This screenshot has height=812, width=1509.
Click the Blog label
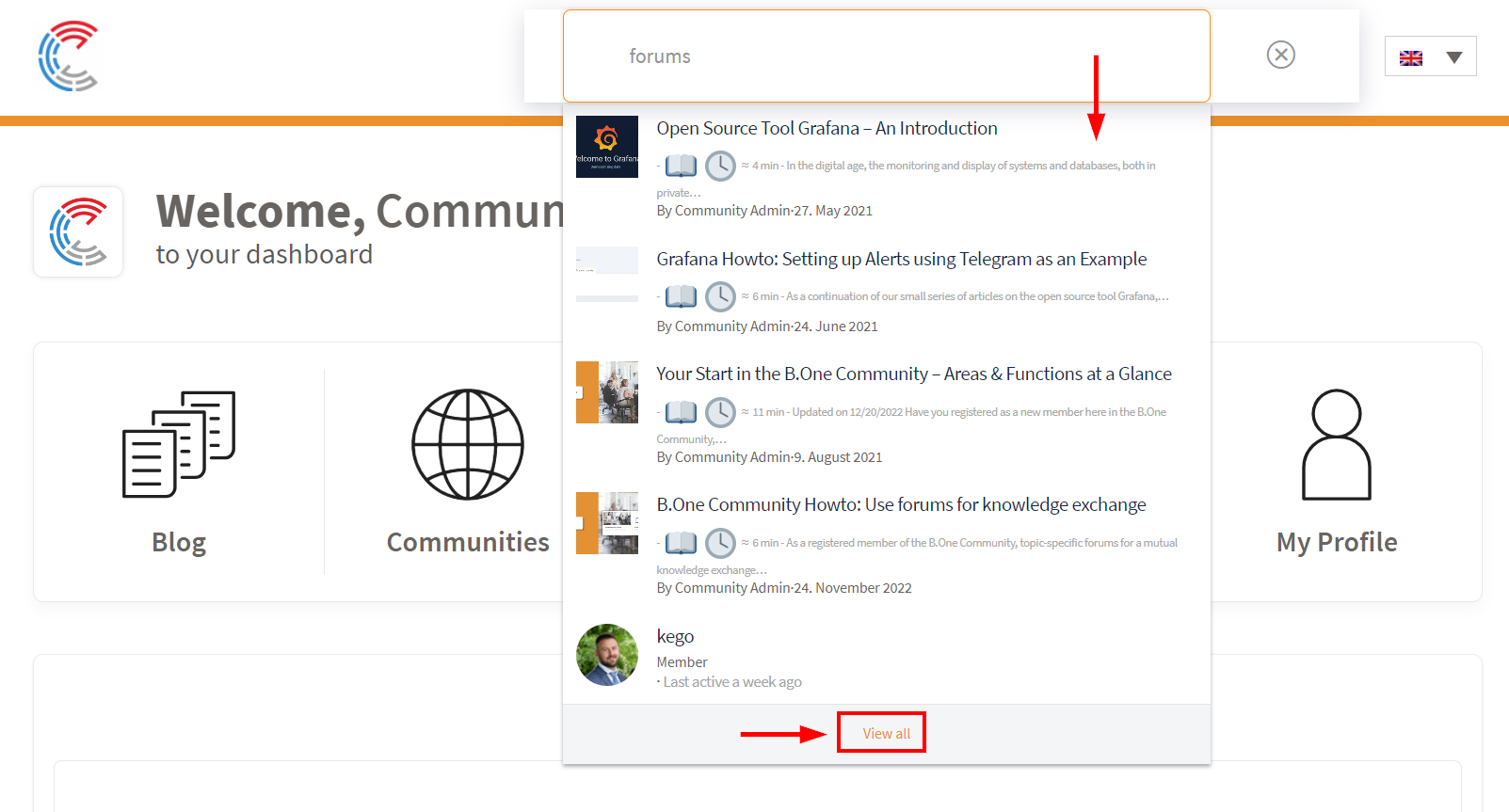(179, 542)
